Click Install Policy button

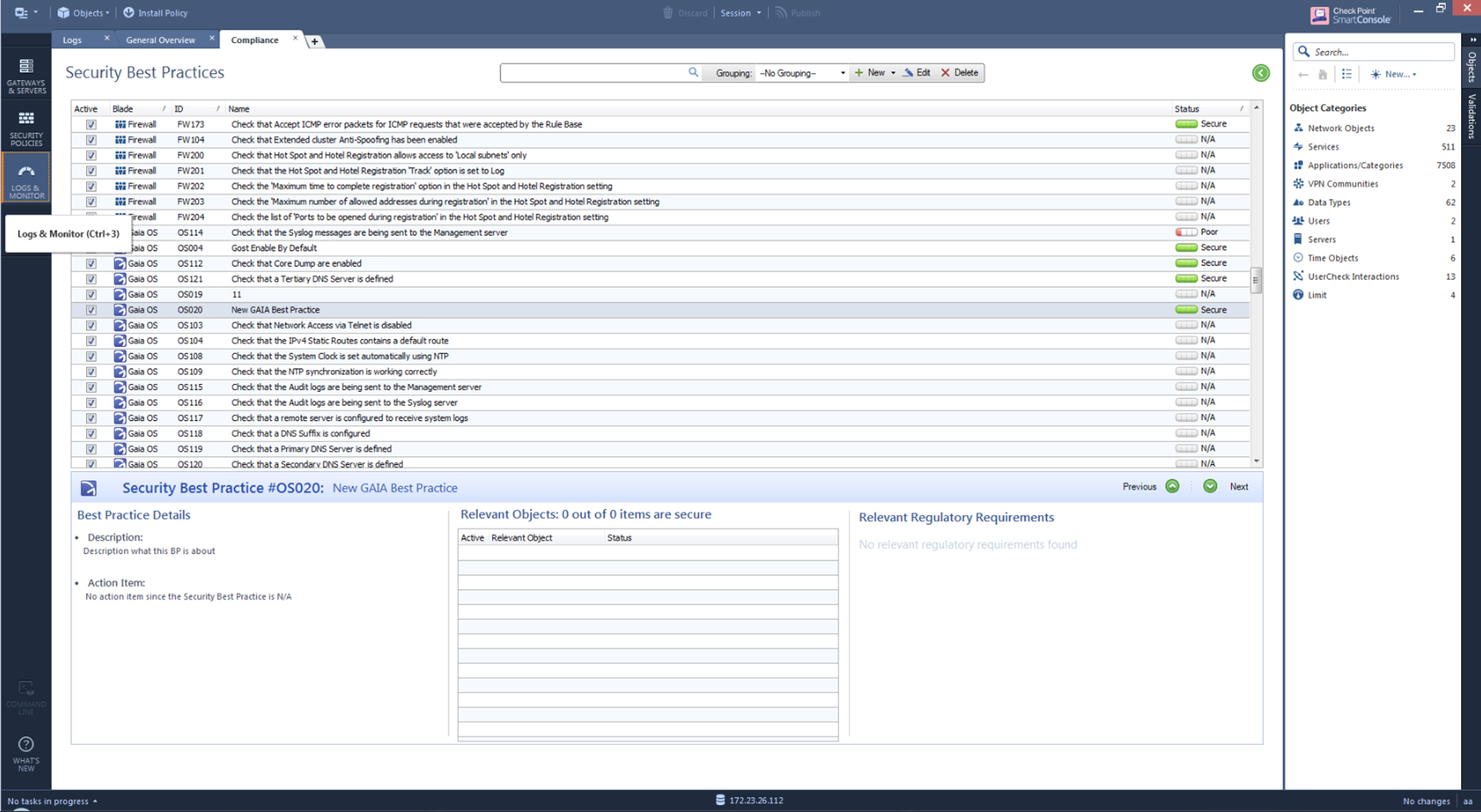155,13
